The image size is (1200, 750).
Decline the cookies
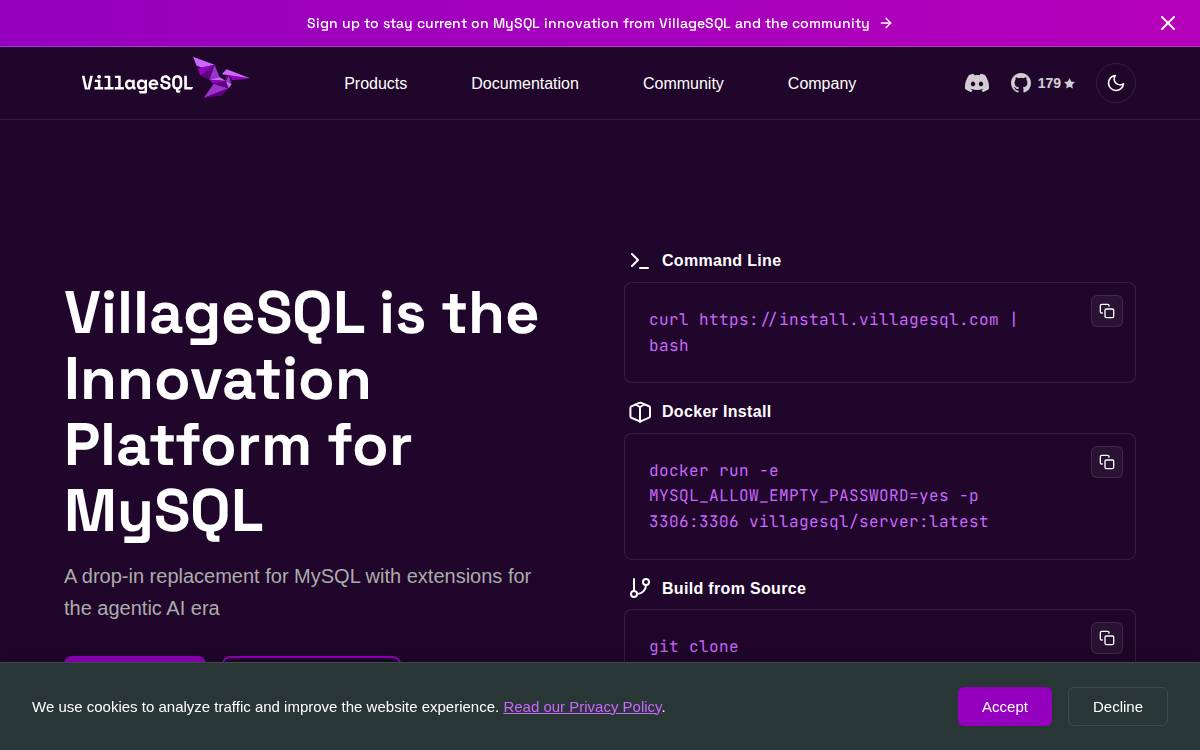tap(1118, 706)
